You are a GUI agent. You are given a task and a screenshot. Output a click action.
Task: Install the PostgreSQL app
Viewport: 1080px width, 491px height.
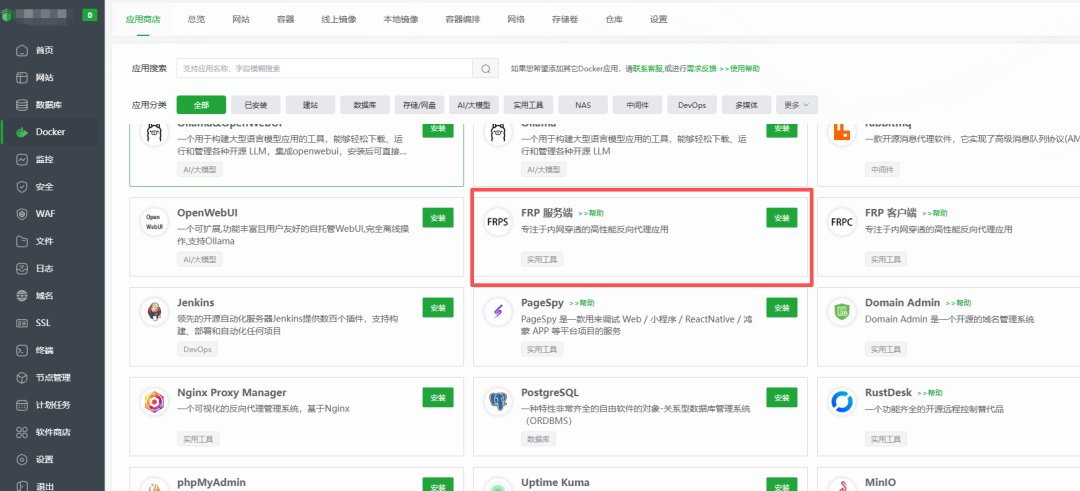point(782,397)
